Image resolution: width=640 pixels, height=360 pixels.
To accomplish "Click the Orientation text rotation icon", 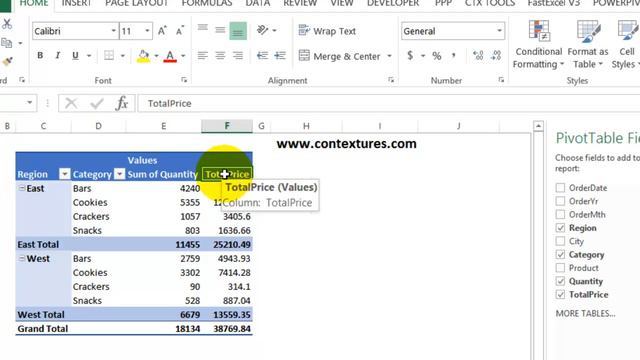I will [x=262, y=30].
